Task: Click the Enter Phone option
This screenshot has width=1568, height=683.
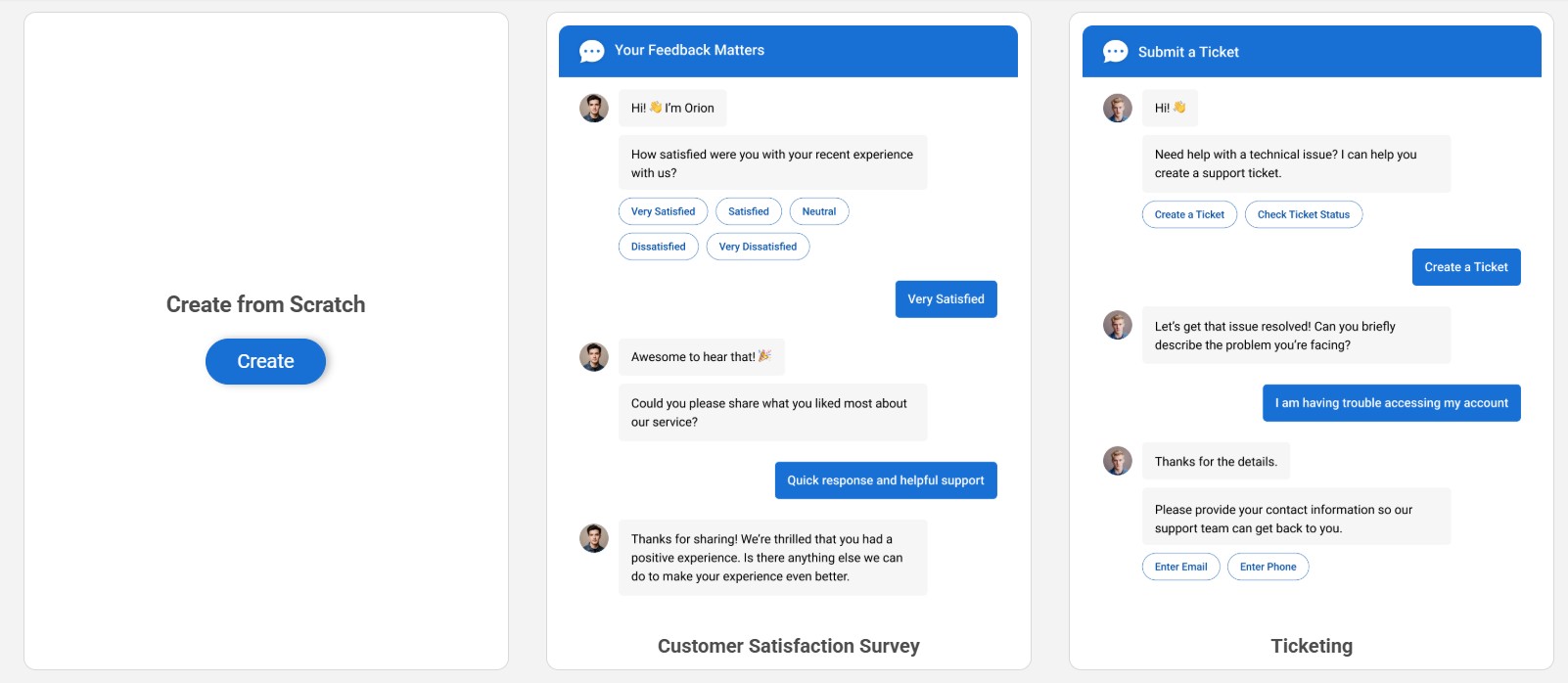Action: [x=1268, y=567]
